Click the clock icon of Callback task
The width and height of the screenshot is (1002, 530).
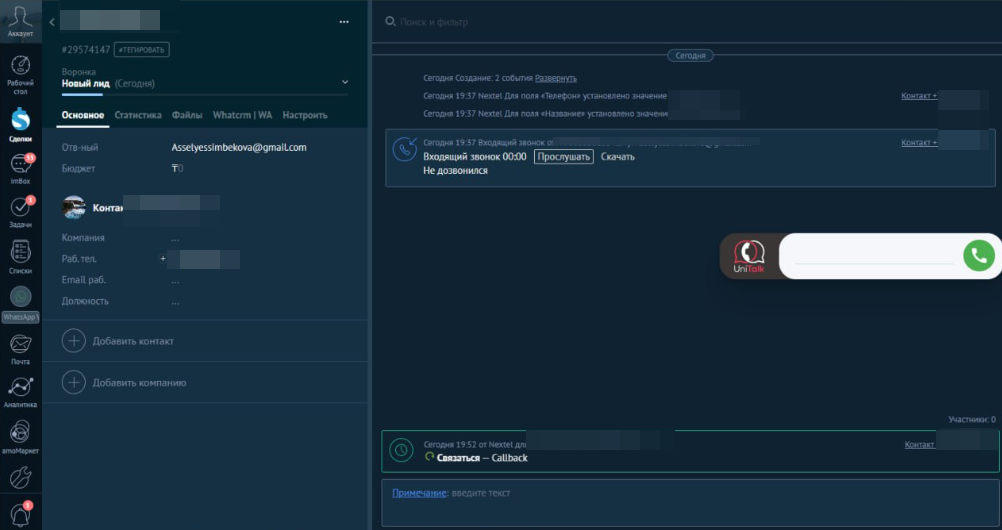(x=401, y=451)
